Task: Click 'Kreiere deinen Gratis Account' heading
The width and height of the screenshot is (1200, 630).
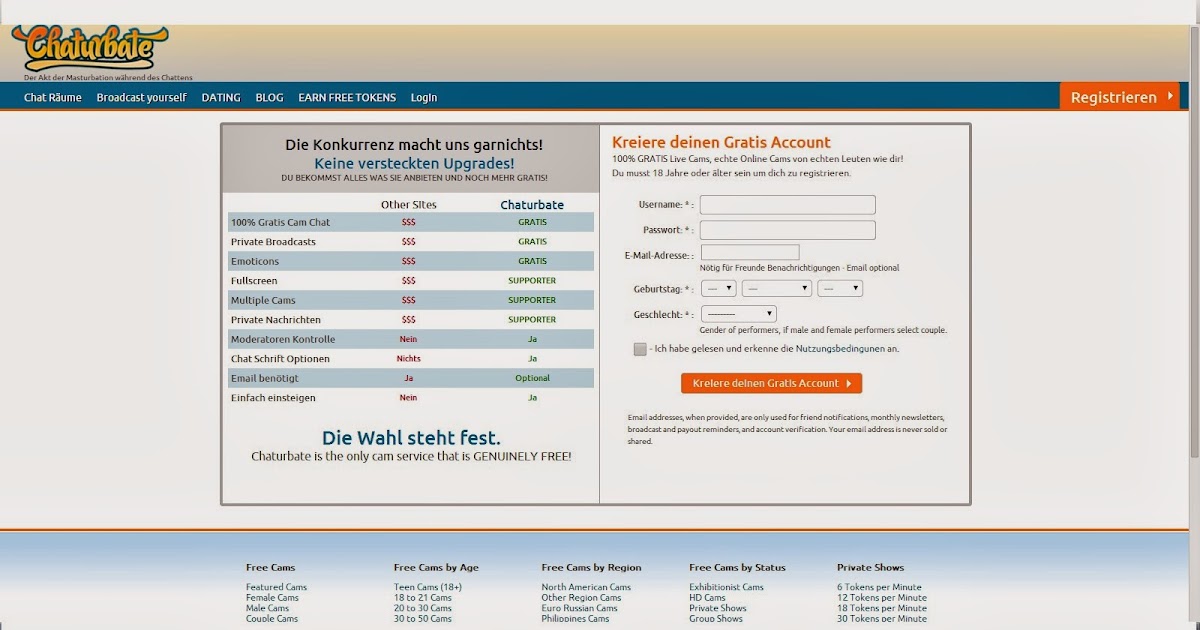Action: click(721, 142)
